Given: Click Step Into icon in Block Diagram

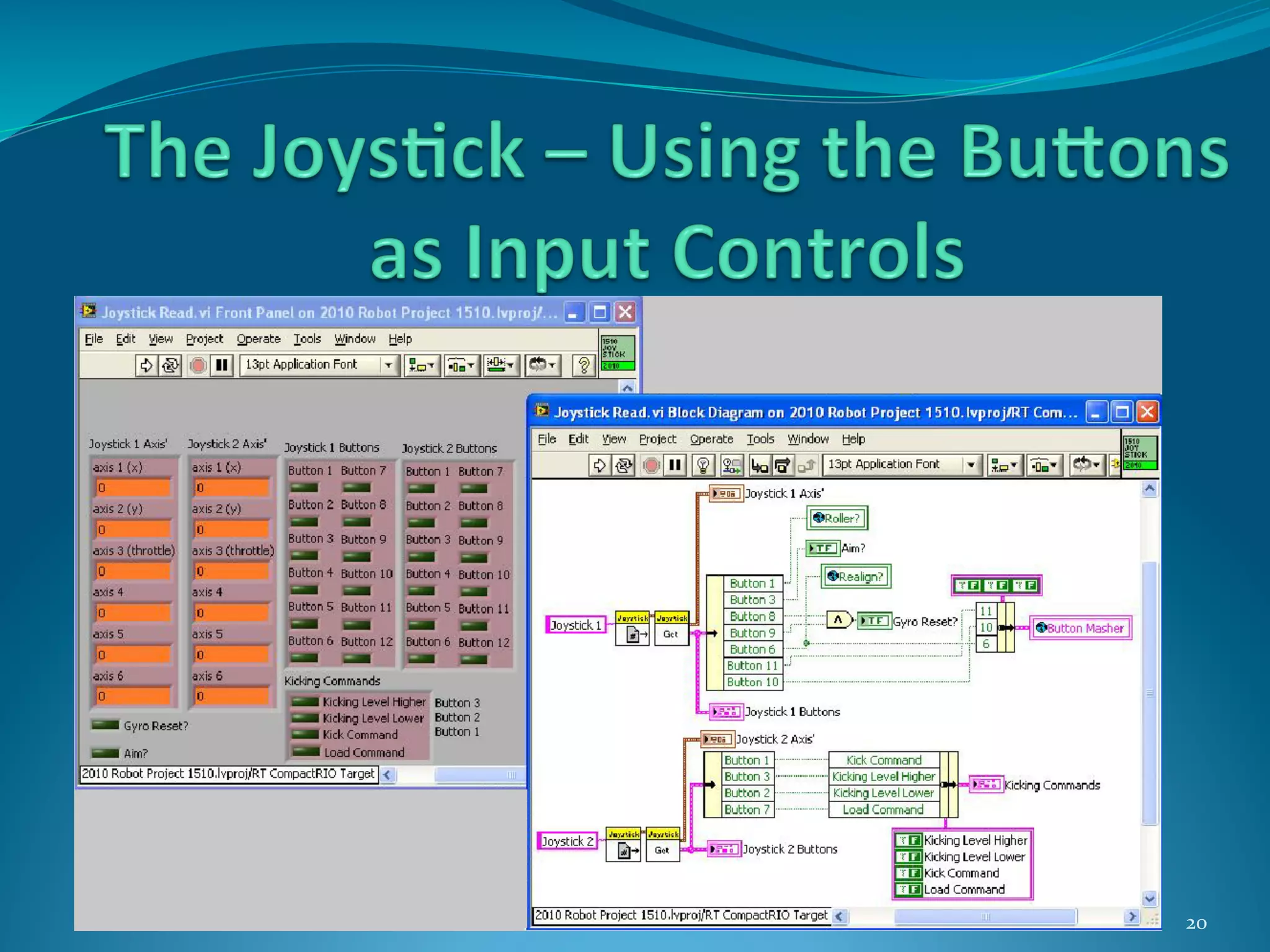Looking at the screenshot, I should coord(759,465).
